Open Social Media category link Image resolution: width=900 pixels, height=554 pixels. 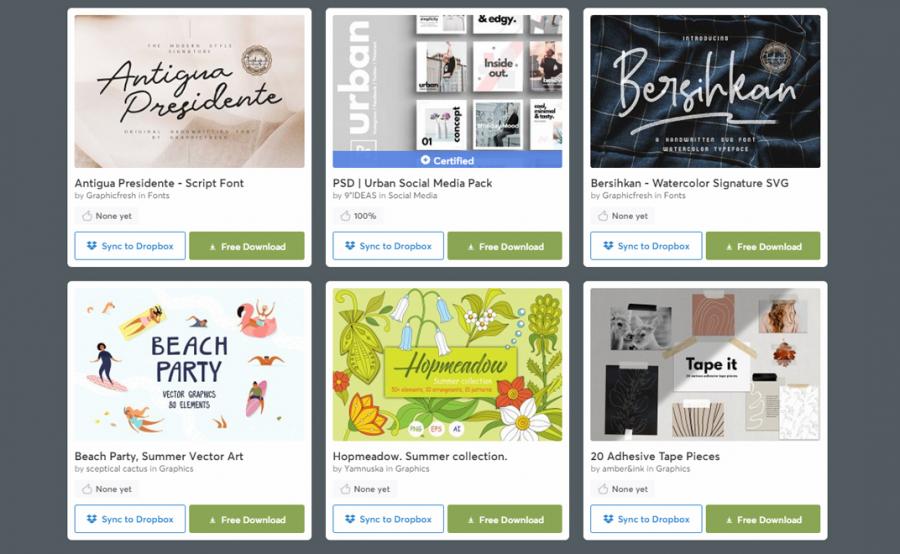click(413, 195)
